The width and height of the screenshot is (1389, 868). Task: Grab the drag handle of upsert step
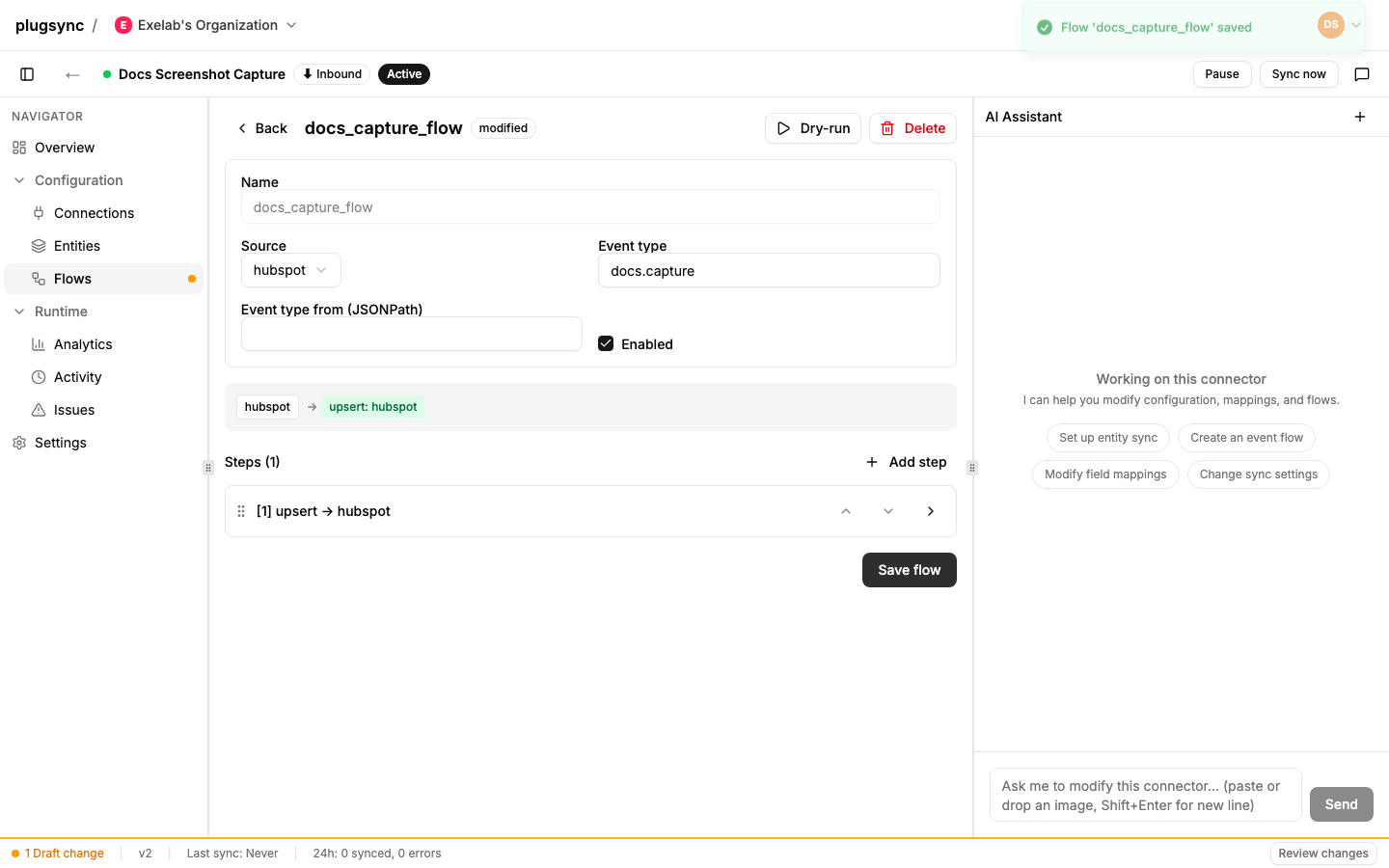241,511
